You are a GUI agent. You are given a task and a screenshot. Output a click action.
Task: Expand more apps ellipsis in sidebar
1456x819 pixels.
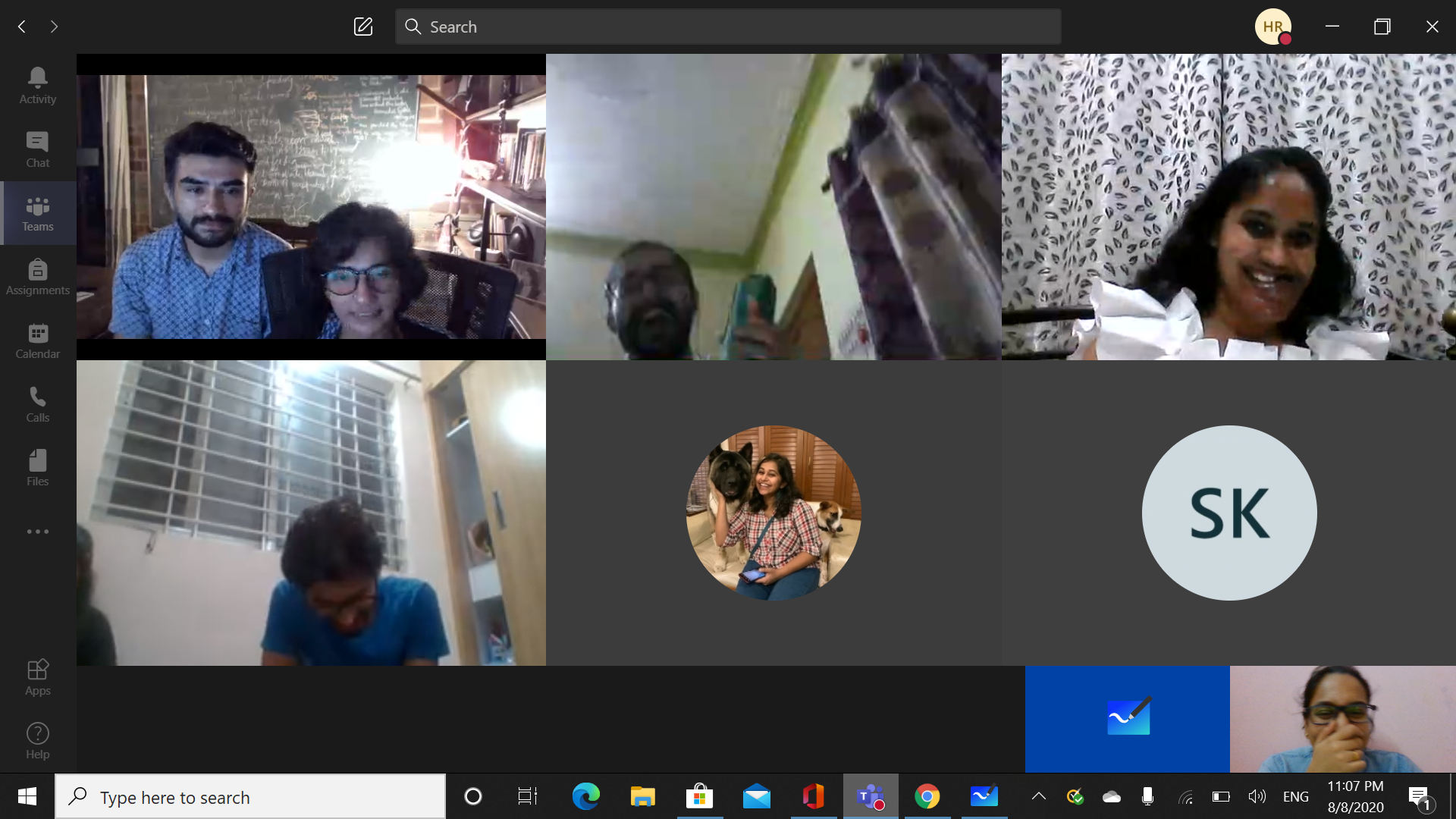(37, 532)
